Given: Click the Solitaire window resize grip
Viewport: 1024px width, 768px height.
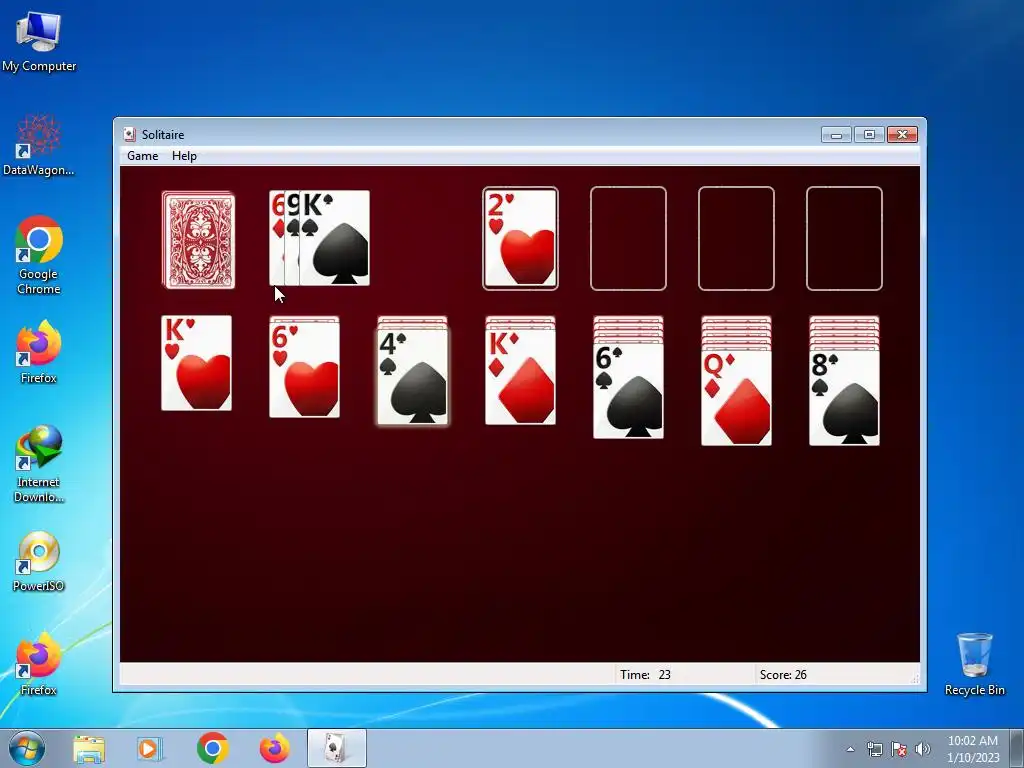Looking at the screenshot, I should point(914,679).
